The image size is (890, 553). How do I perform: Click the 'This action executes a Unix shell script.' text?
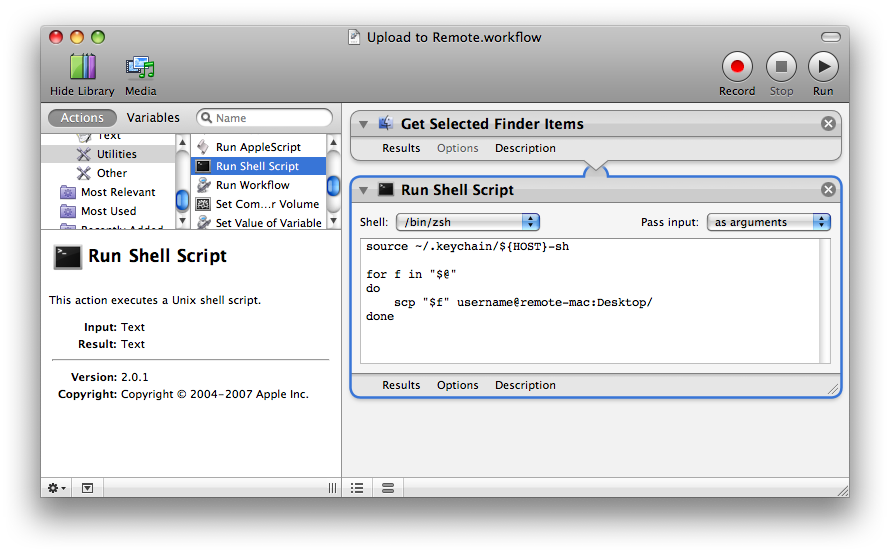point(155,300)
